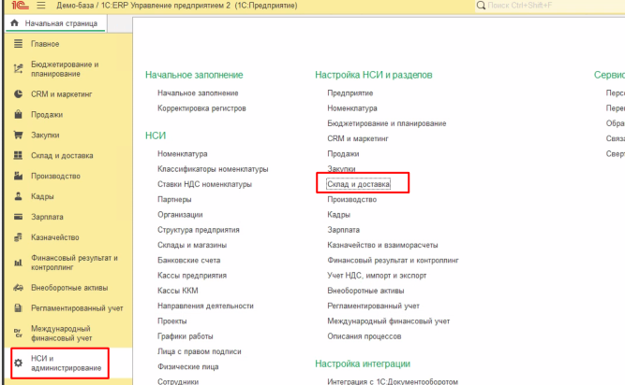Click the Международный финансовый учет Dt/Ct icon
625x385 pixels.
tap(18, 333)
